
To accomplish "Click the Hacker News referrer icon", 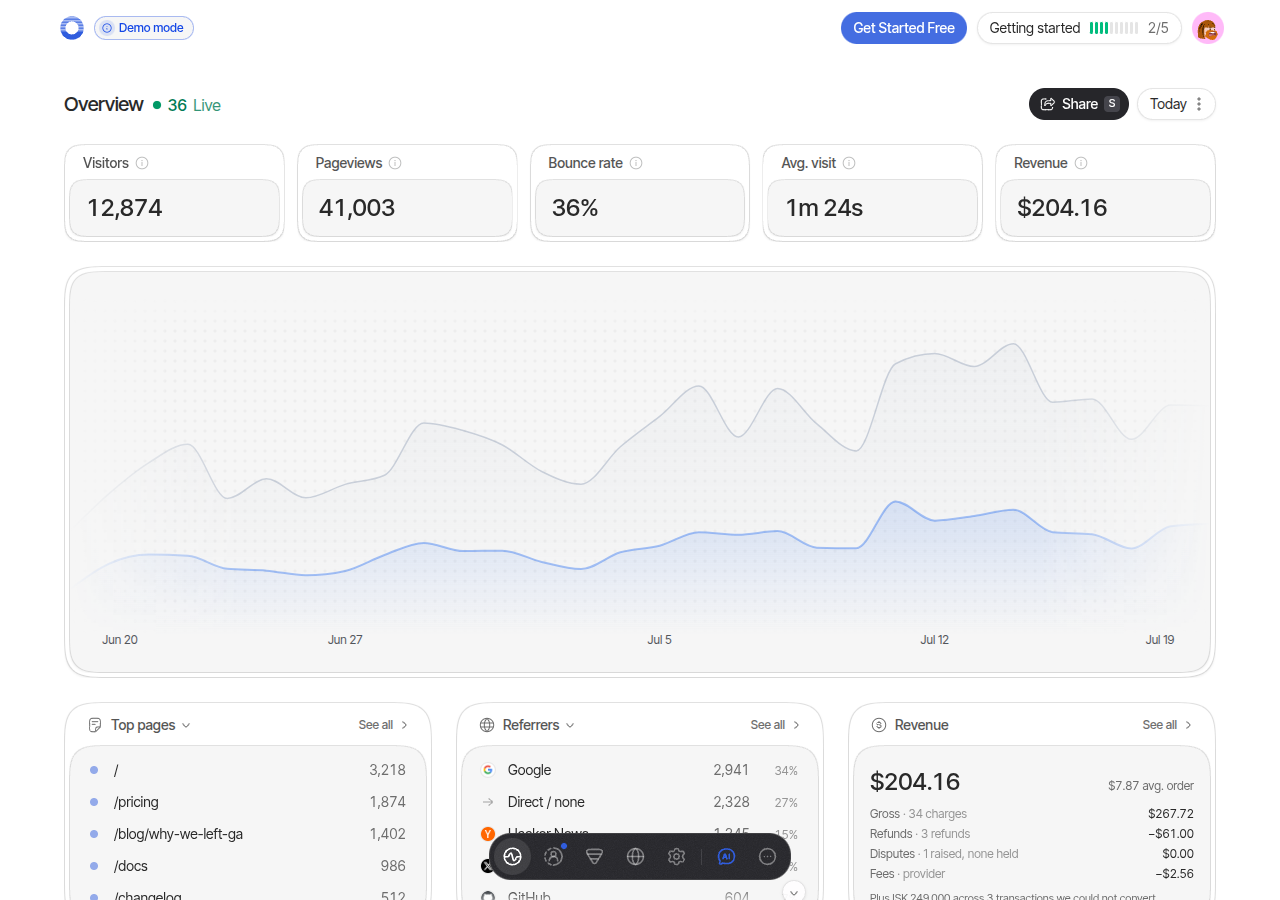I will click(488, 834).
